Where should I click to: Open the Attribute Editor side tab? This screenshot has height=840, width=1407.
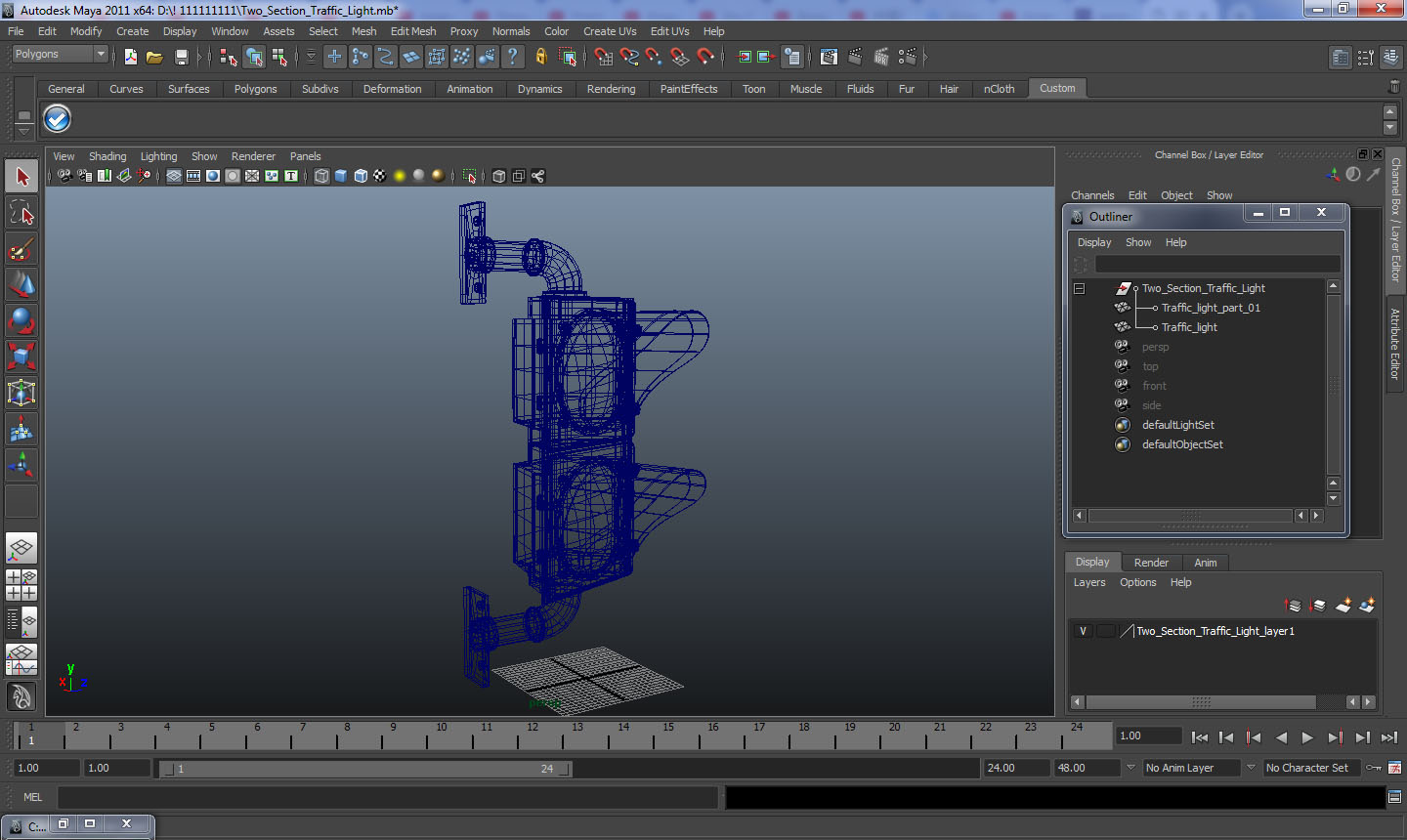pyautogui.click(x=1395, y=344)
